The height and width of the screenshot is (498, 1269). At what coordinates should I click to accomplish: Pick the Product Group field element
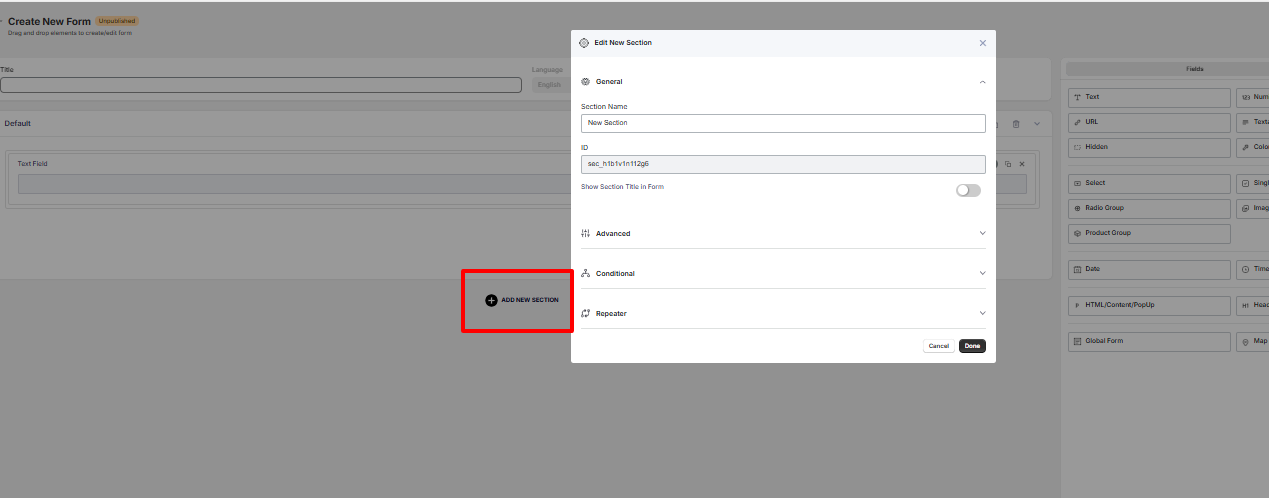coord(1149,233)
